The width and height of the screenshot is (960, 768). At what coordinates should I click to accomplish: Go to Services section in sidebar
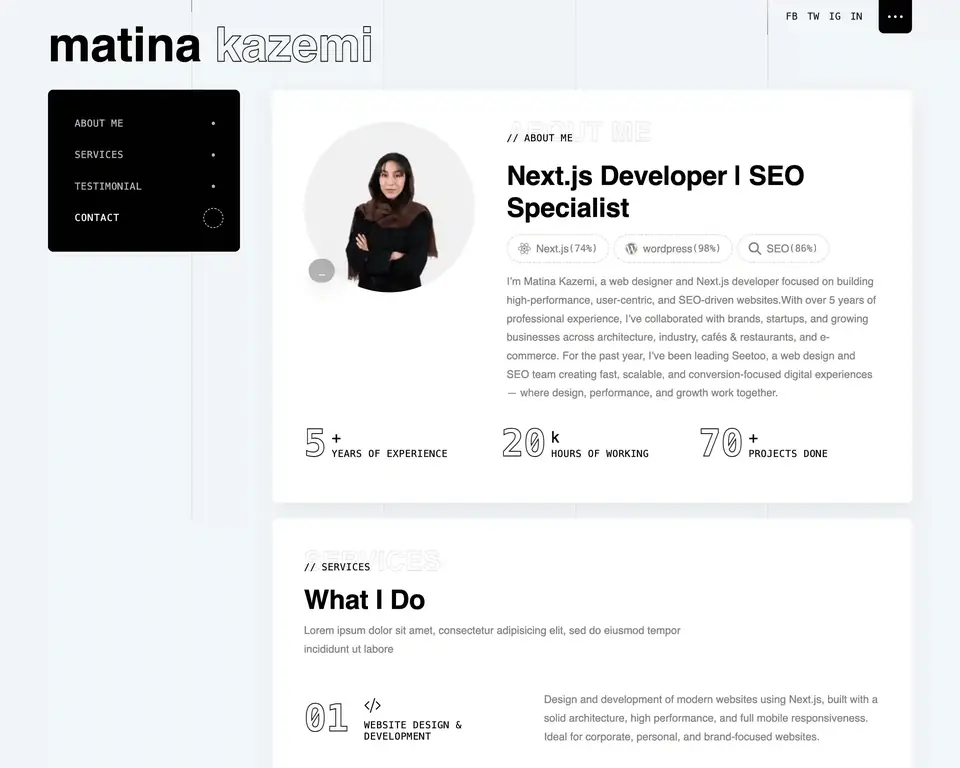[99, 154]
